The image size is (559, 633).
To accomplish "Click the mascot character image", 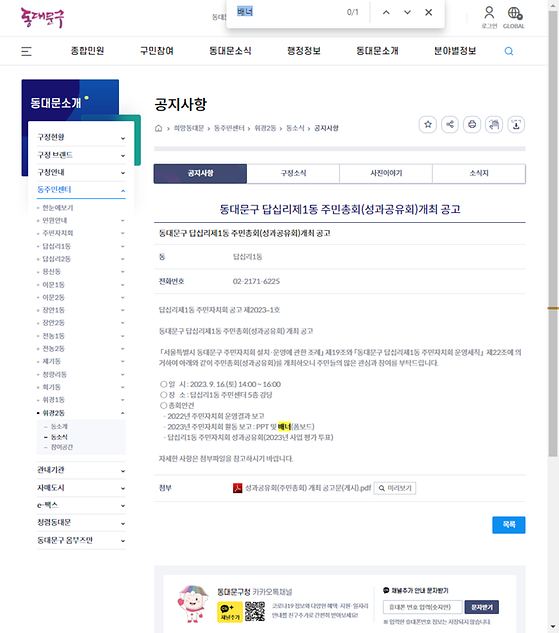I will tap(193, 604).
